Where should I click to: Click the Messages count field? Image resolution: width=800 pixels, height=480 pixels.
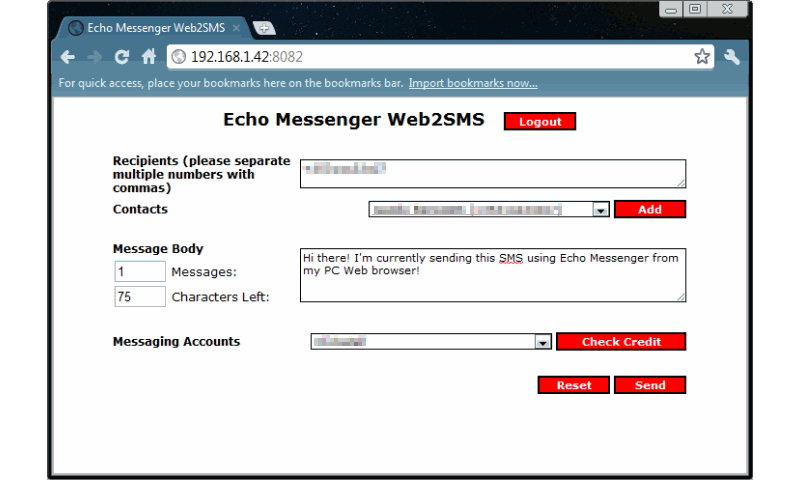140,271
